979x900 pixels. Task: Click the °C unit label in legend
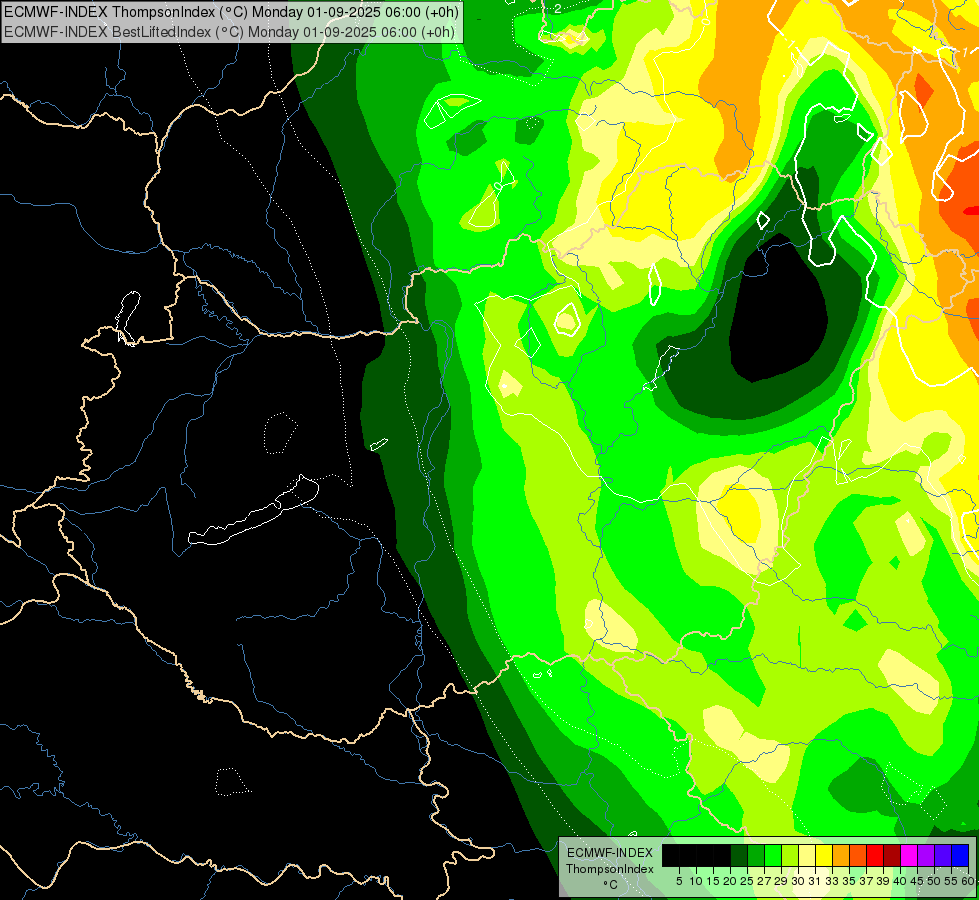610,885
